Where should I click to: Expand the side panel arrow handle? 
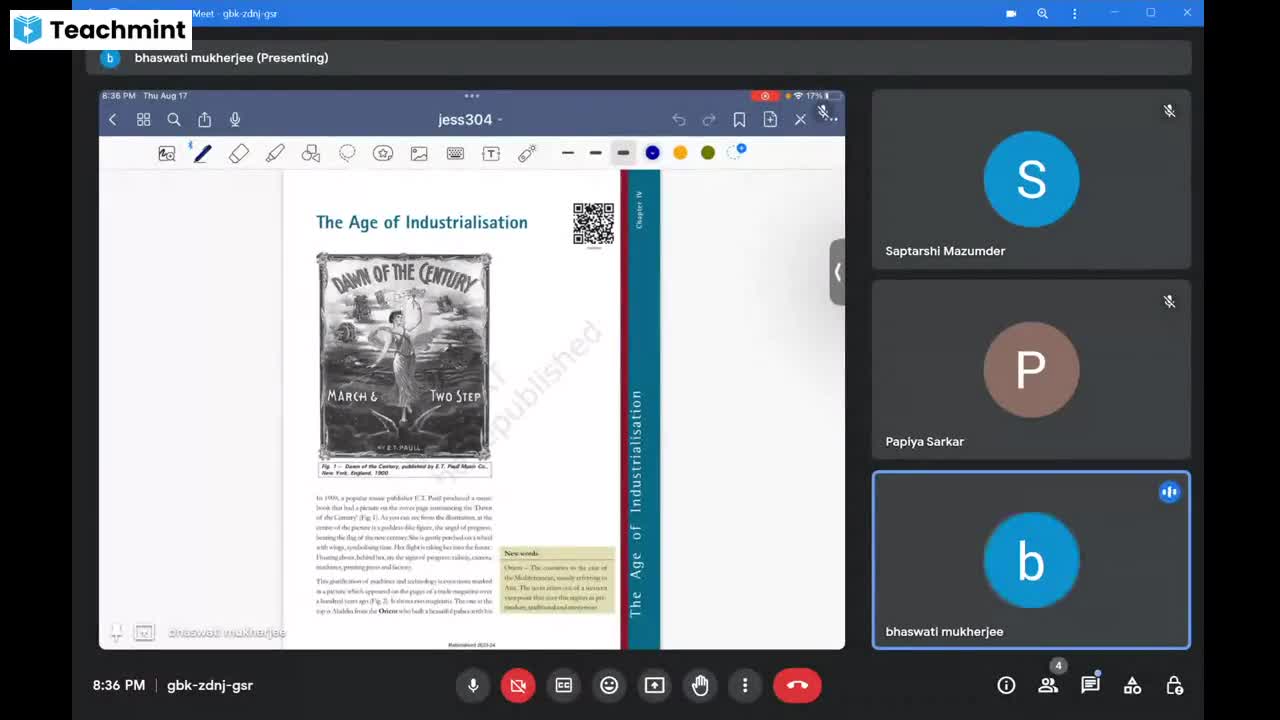(x=837, y=272)
